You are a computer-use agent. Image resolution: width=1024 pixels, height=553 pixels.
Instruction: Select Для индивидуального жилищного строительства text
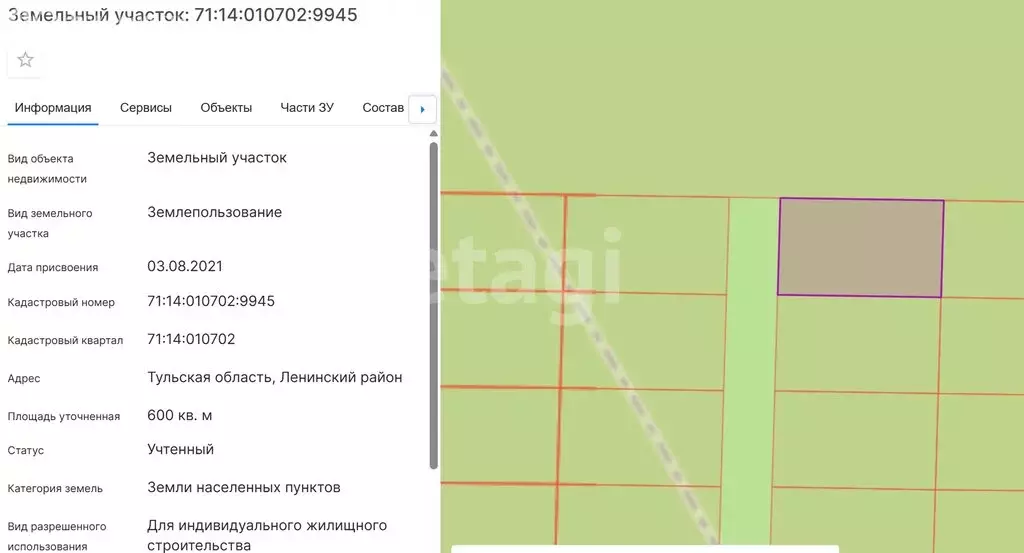[267, 535]
